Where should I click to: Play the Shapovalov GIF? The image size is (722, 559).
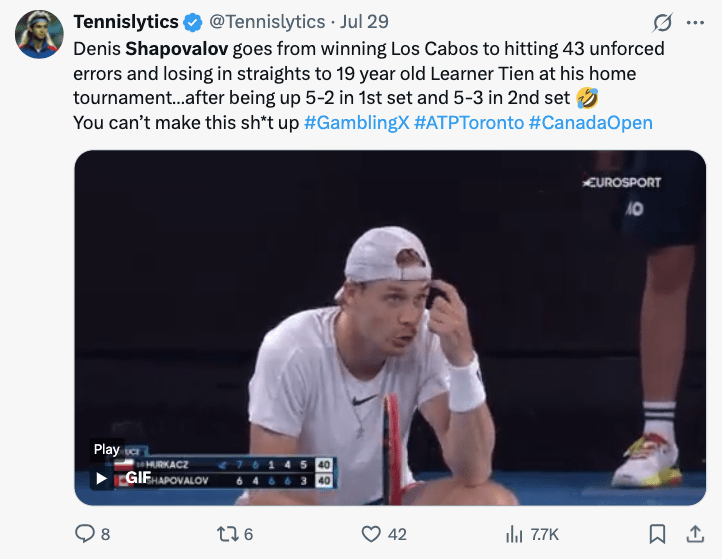pyautogui.click(x=102, y=478)
